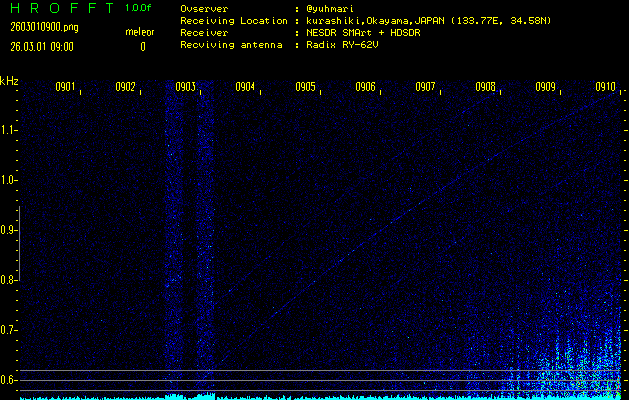
Task: Click the Receiver label
Action: tap(204, 33)
